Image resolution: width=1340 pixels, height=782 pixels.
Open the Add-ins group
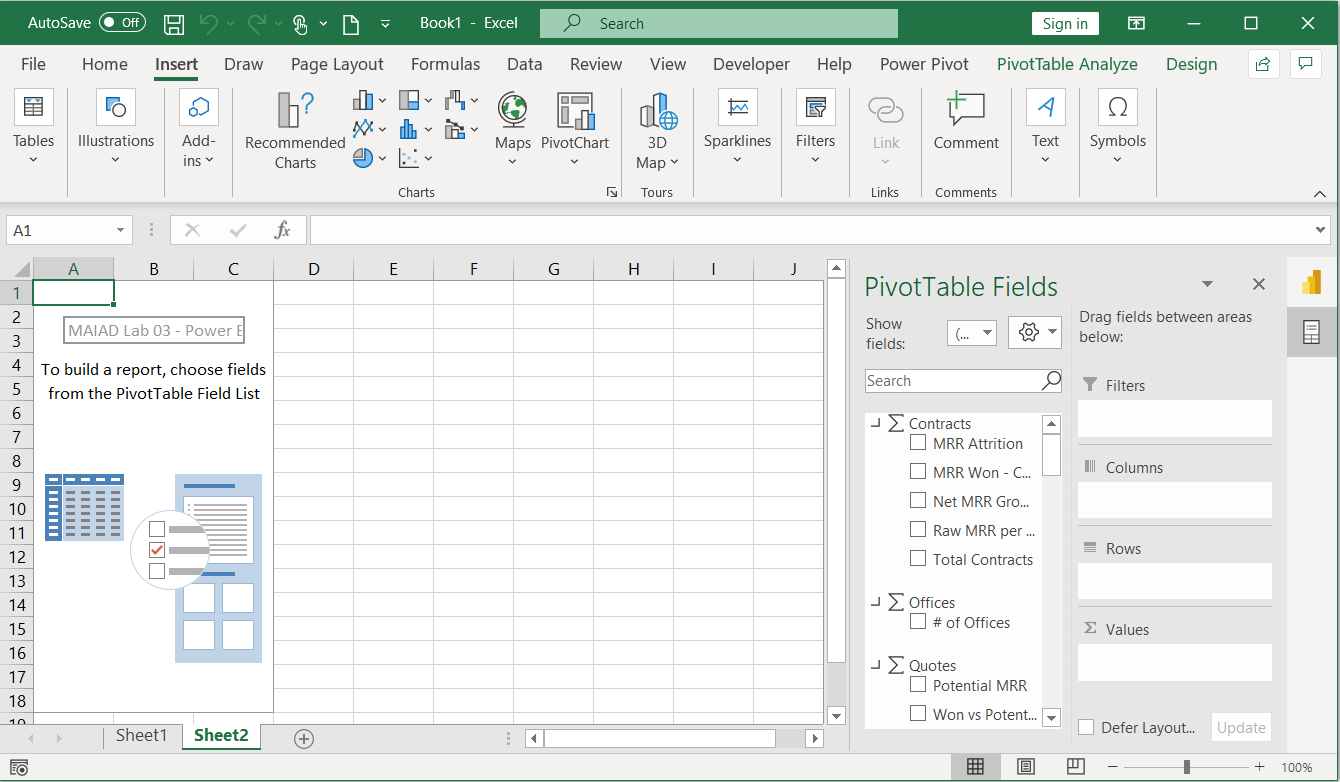(x=198, y=127)
